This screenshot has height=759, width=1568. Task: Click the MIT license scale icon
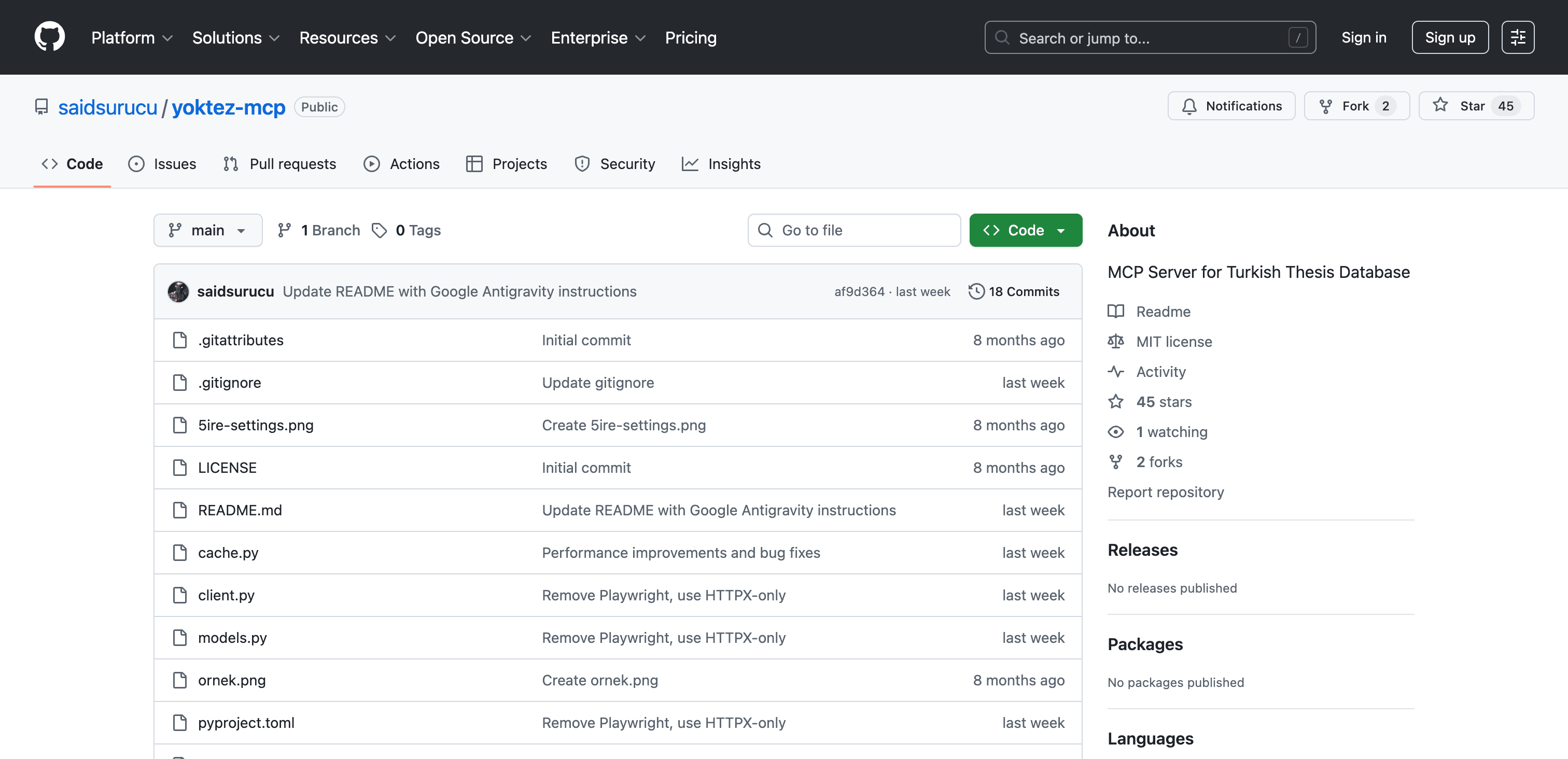(1115, 342)
